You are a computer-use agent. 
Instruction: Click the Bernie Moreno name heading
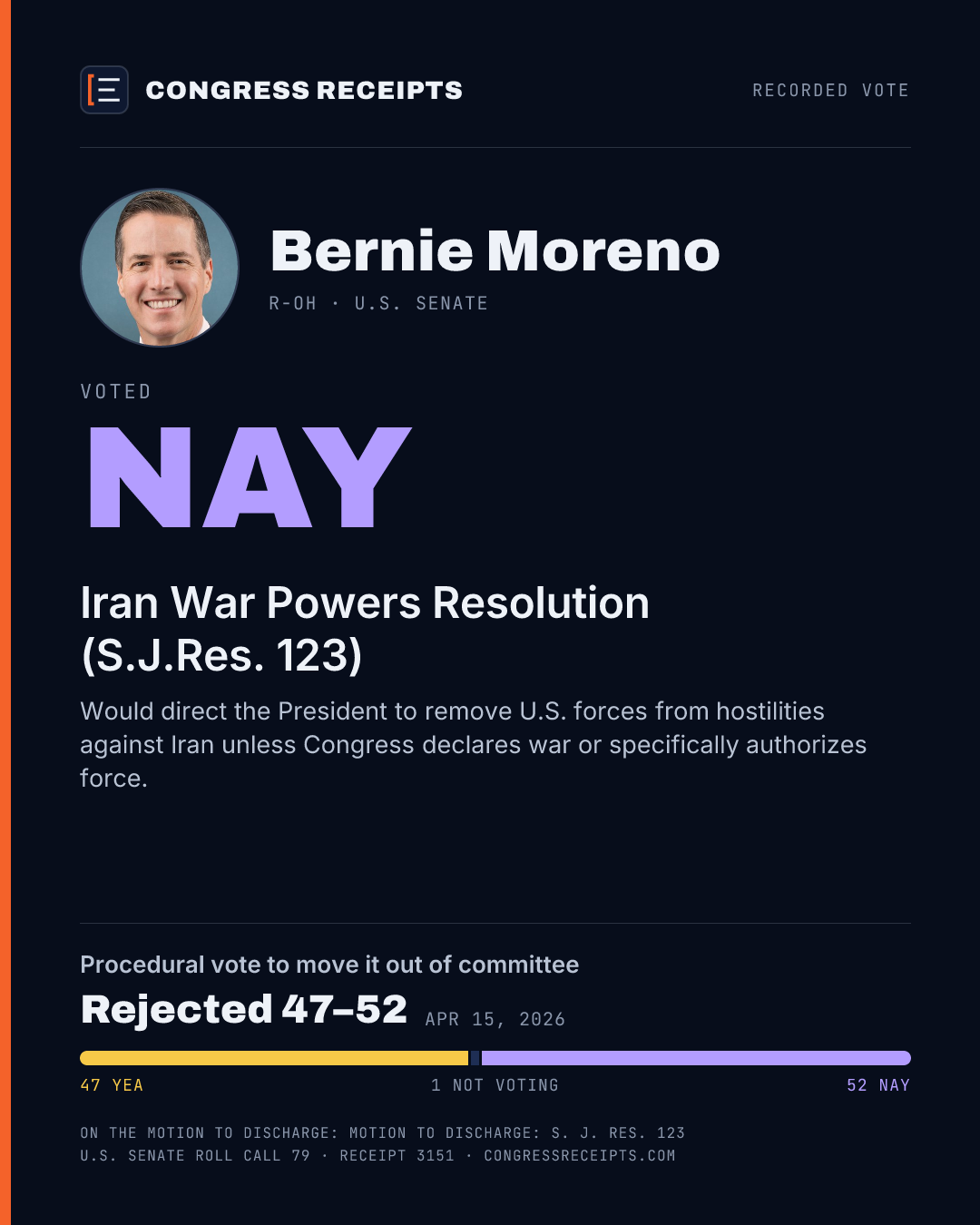[x=495, y=250]
